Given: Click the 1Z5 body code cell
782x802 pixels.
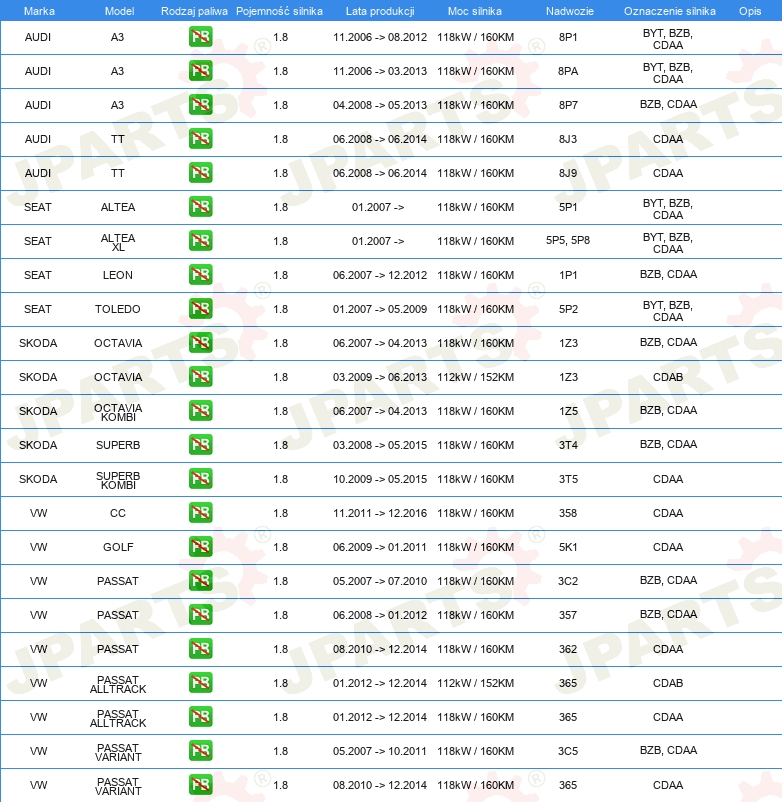Looking at the screenshot, I should pos(568,411).
